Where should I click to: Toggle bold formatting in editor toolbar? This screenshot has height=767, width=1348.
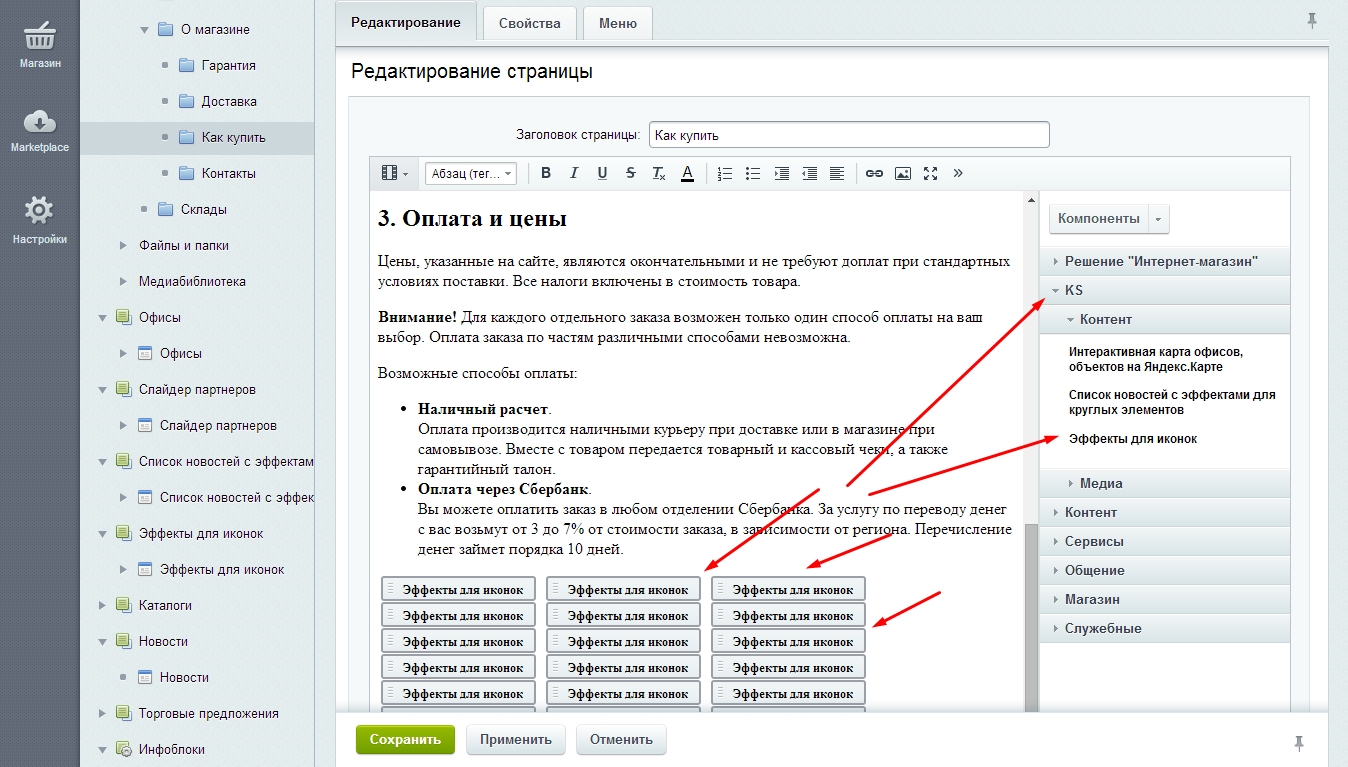click(x=546, y=173)
